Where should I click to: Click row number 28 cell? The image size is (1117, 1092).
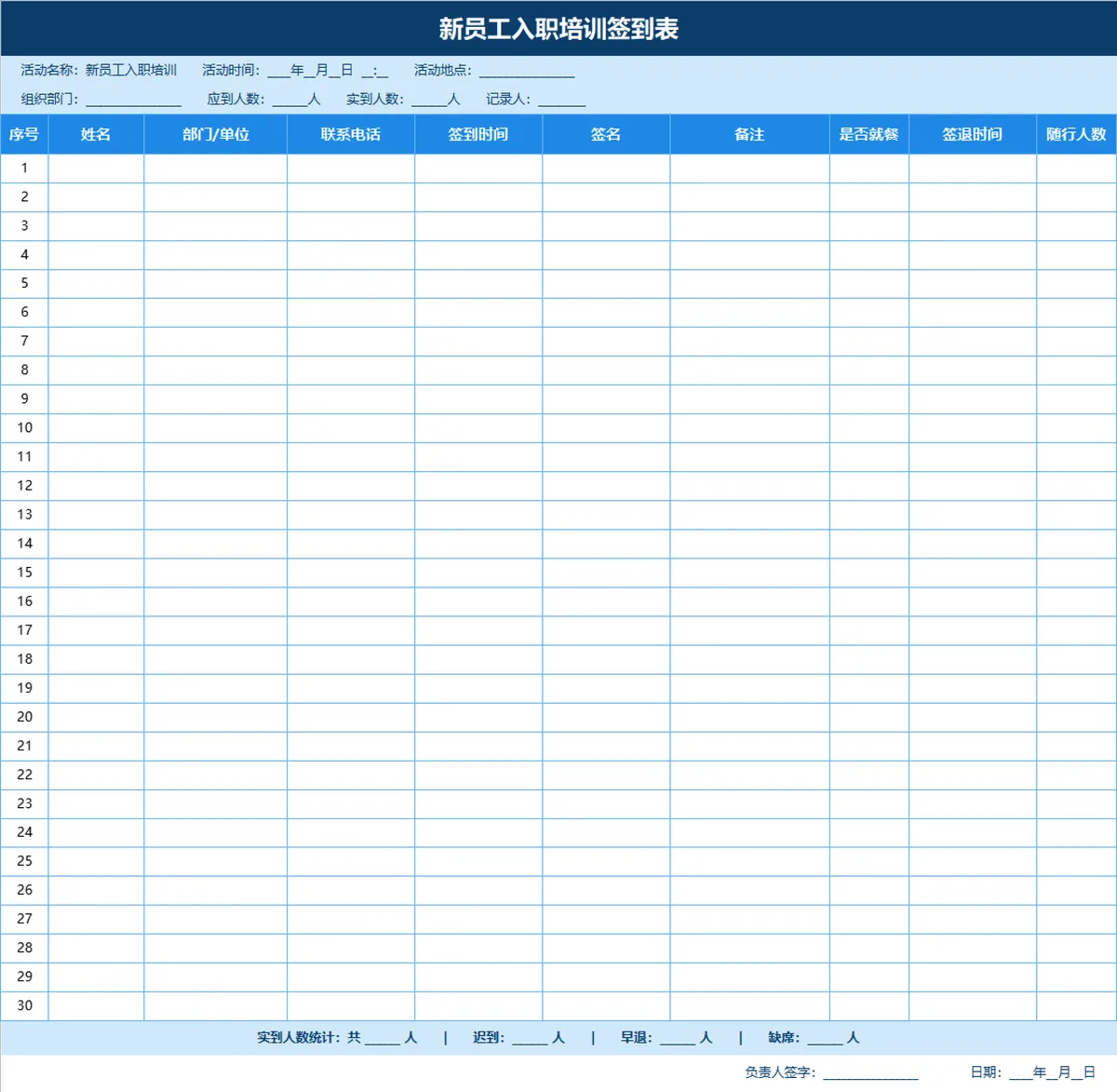pos(24,948)
